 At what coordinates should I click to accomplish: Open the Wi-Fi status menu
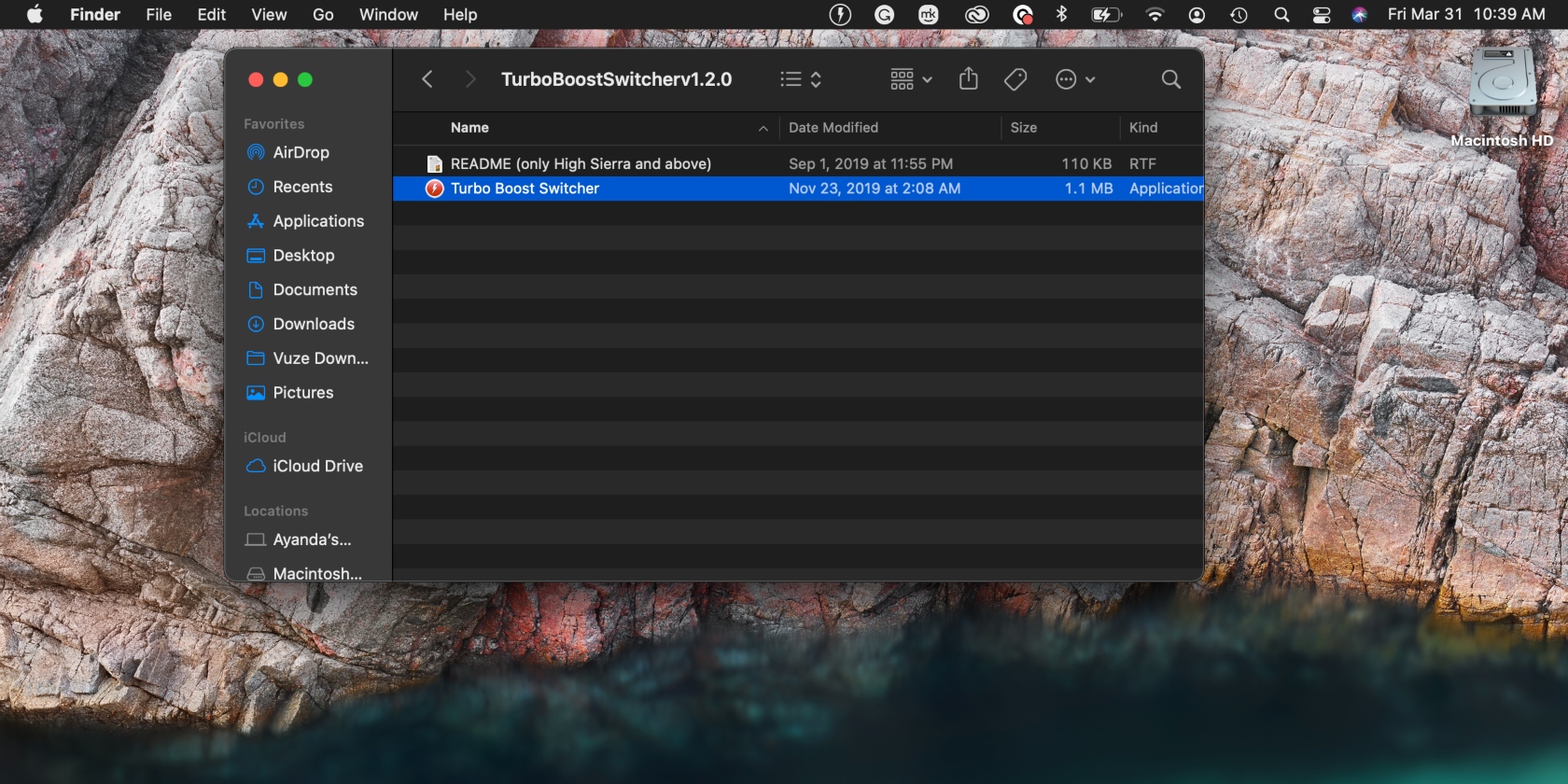1155,14
